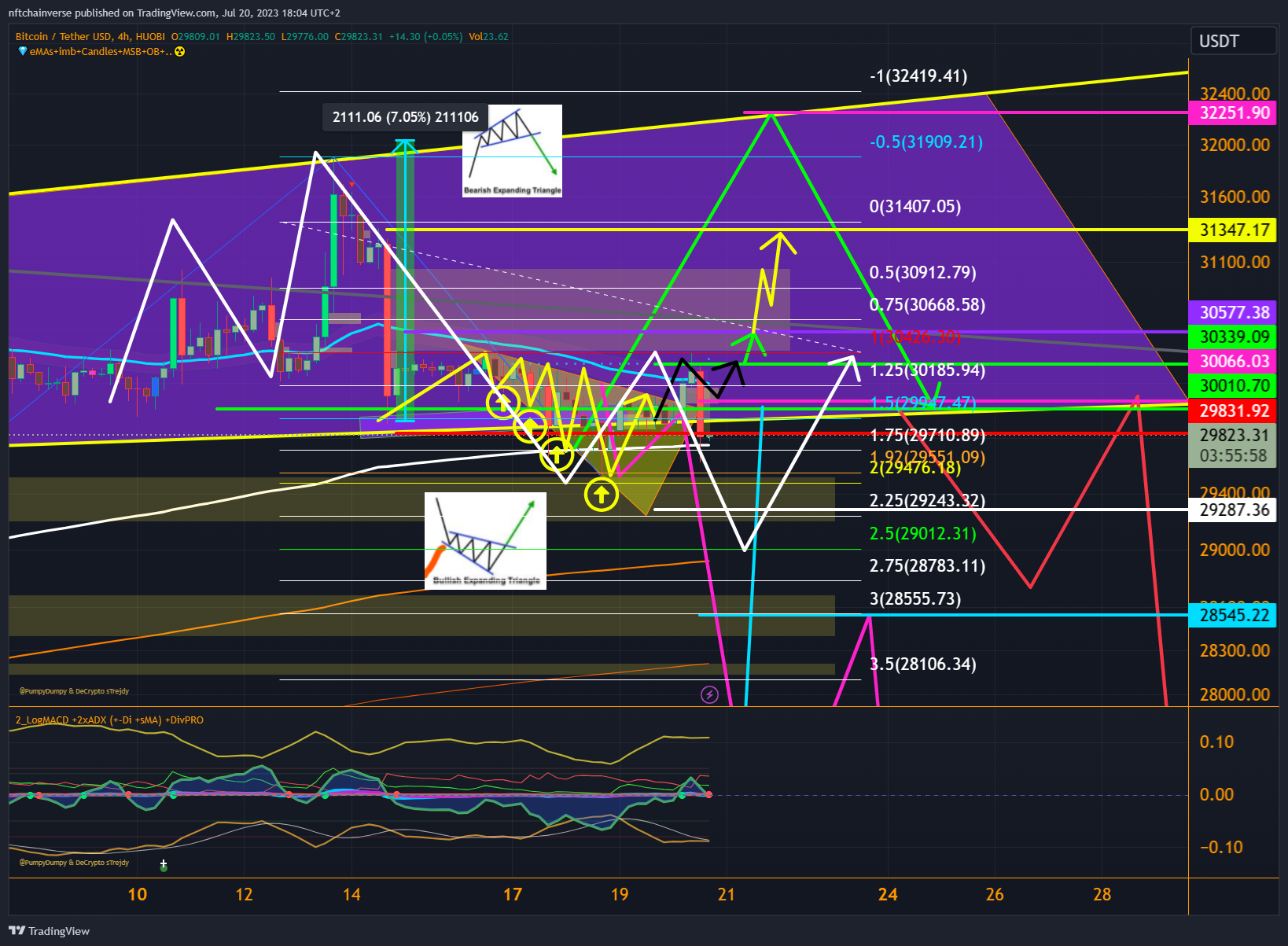Click the 1.25(30185.94) Fibonacci label
Screen dimensions: 1288x946
[x=927, y=370]
